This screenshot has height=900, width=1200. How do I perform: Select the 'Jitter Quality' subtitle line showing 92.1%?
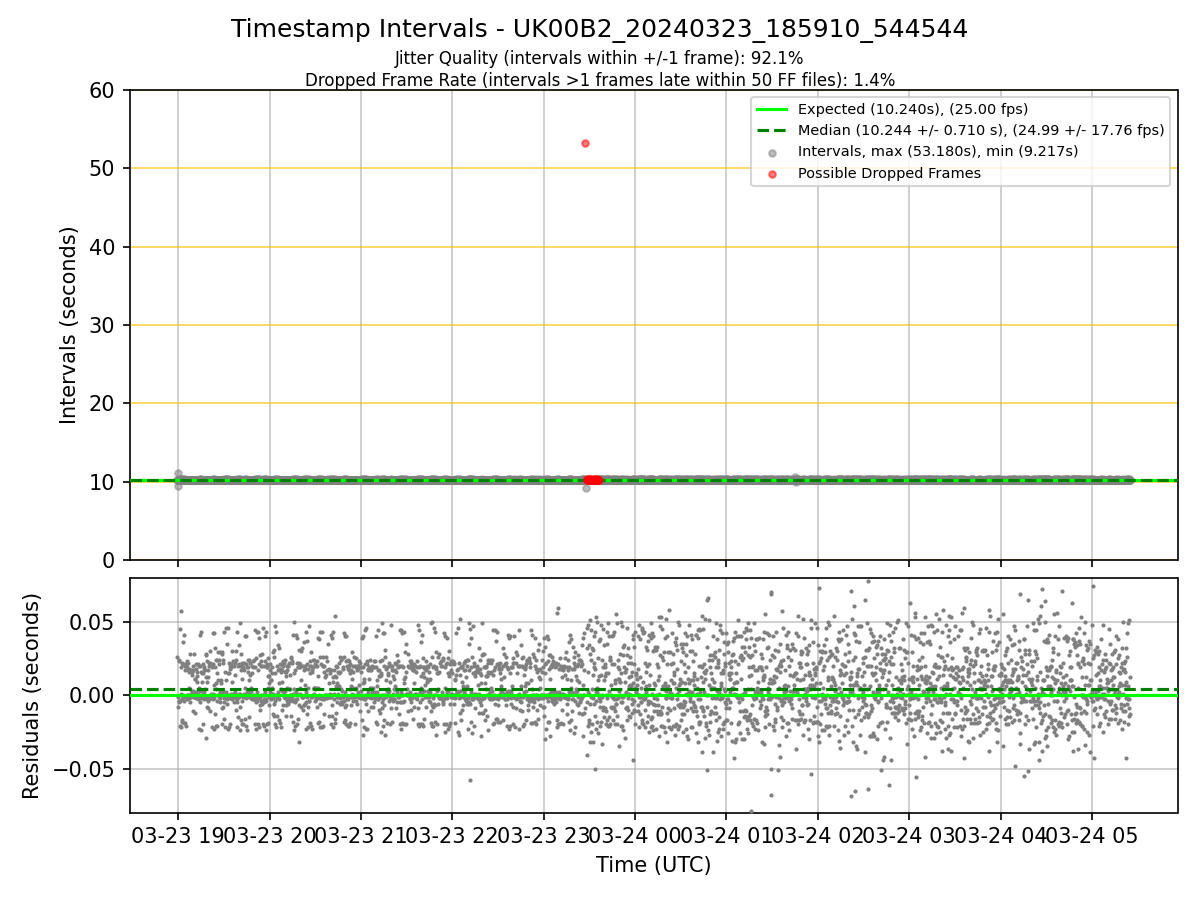click(x=599, y=59)
